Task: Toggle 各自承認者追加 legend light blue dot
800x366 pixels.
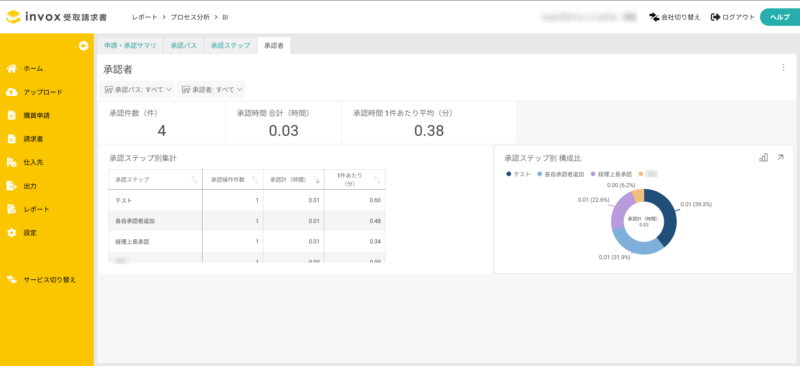Action: tap(540, 174)
